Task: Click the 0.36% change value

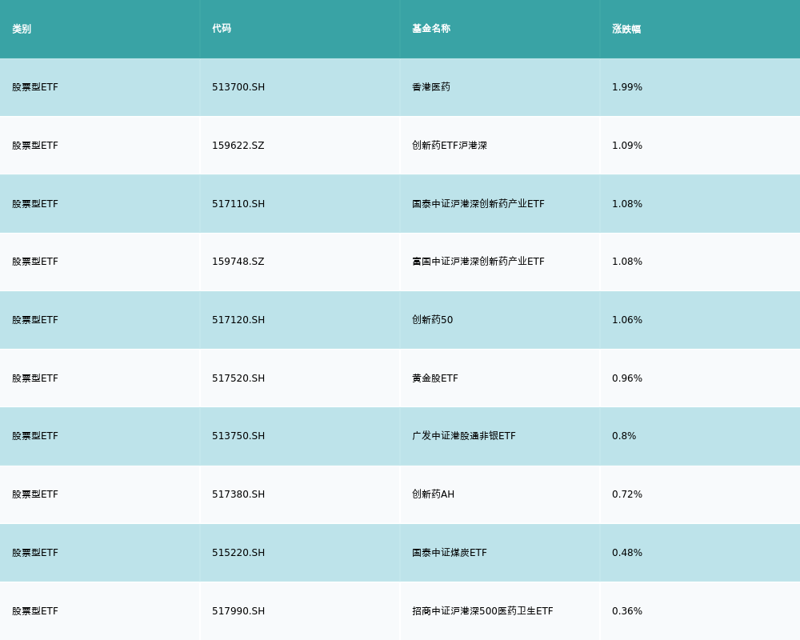Action: [627, 611]
